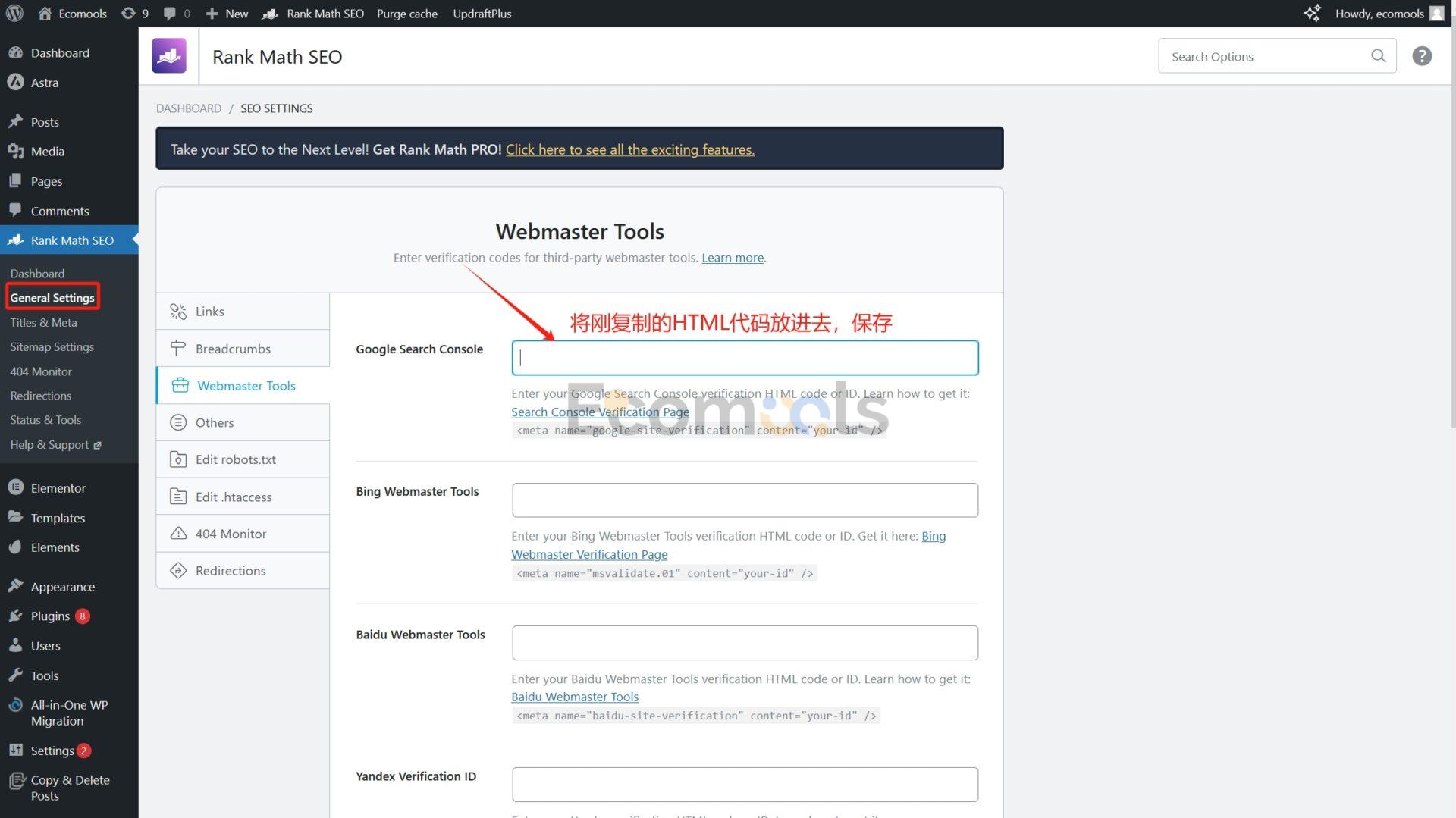Open All-in-One WP Migration menu
Screen dimensions: 1456x818
tap(69, 713)
